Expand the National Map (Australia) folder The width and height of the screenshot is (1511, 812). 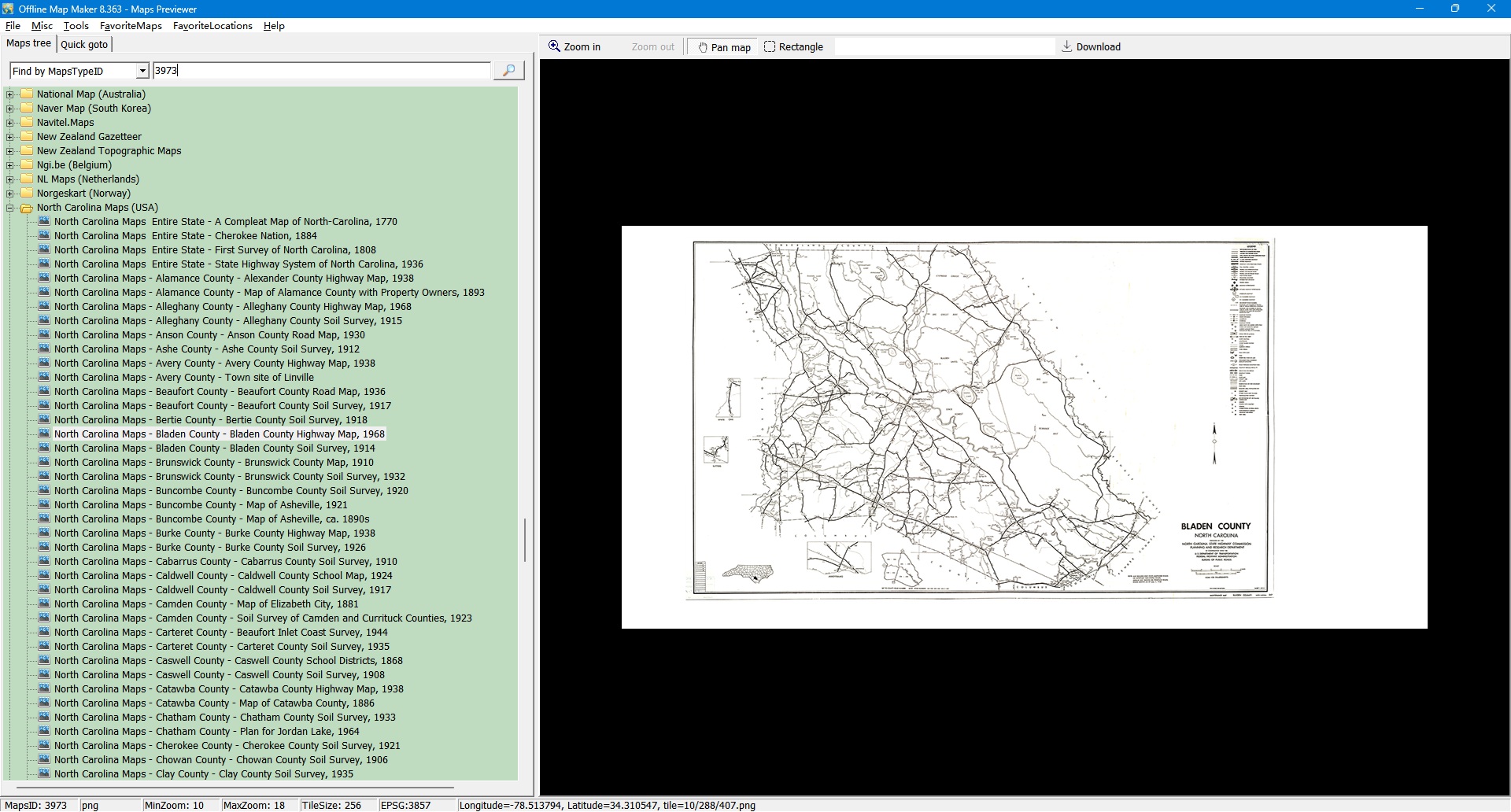10,94
